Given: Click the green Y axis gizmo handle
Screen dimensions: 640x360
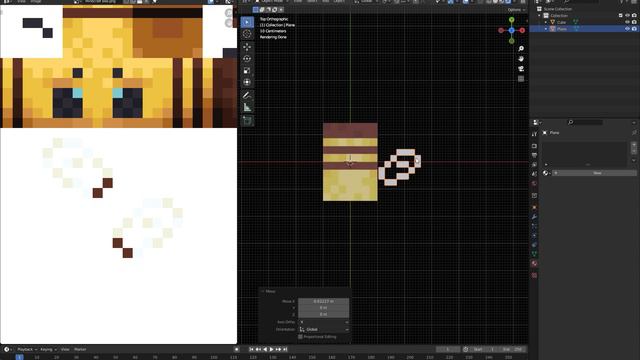Looking at the screenshot, I should pyautogui.click(x=511, y=20).
